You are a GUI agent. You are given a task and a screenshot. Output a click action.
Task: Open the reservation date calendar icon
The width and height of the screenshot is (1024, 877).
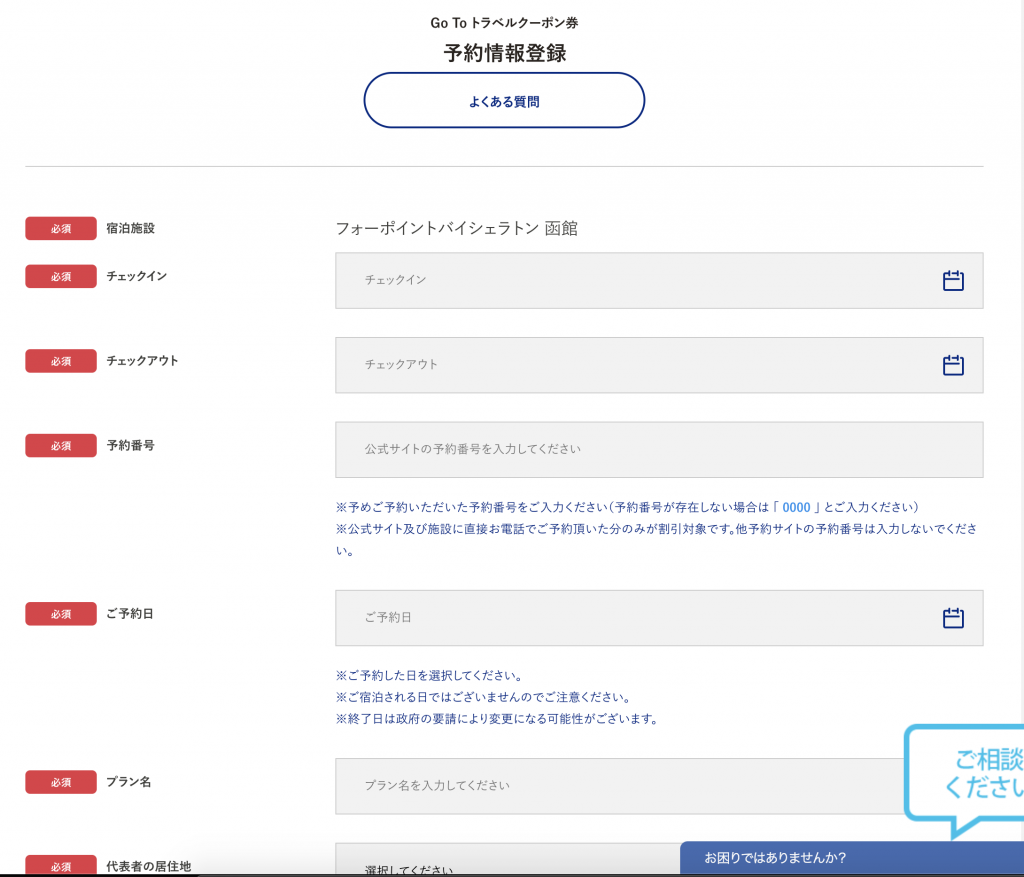[953, 618]
